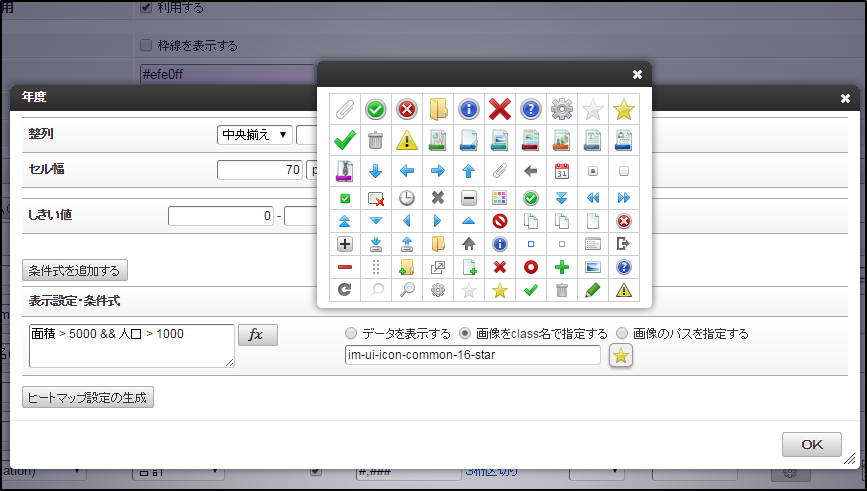Choose the clock icon from the grid

(407, 198)
